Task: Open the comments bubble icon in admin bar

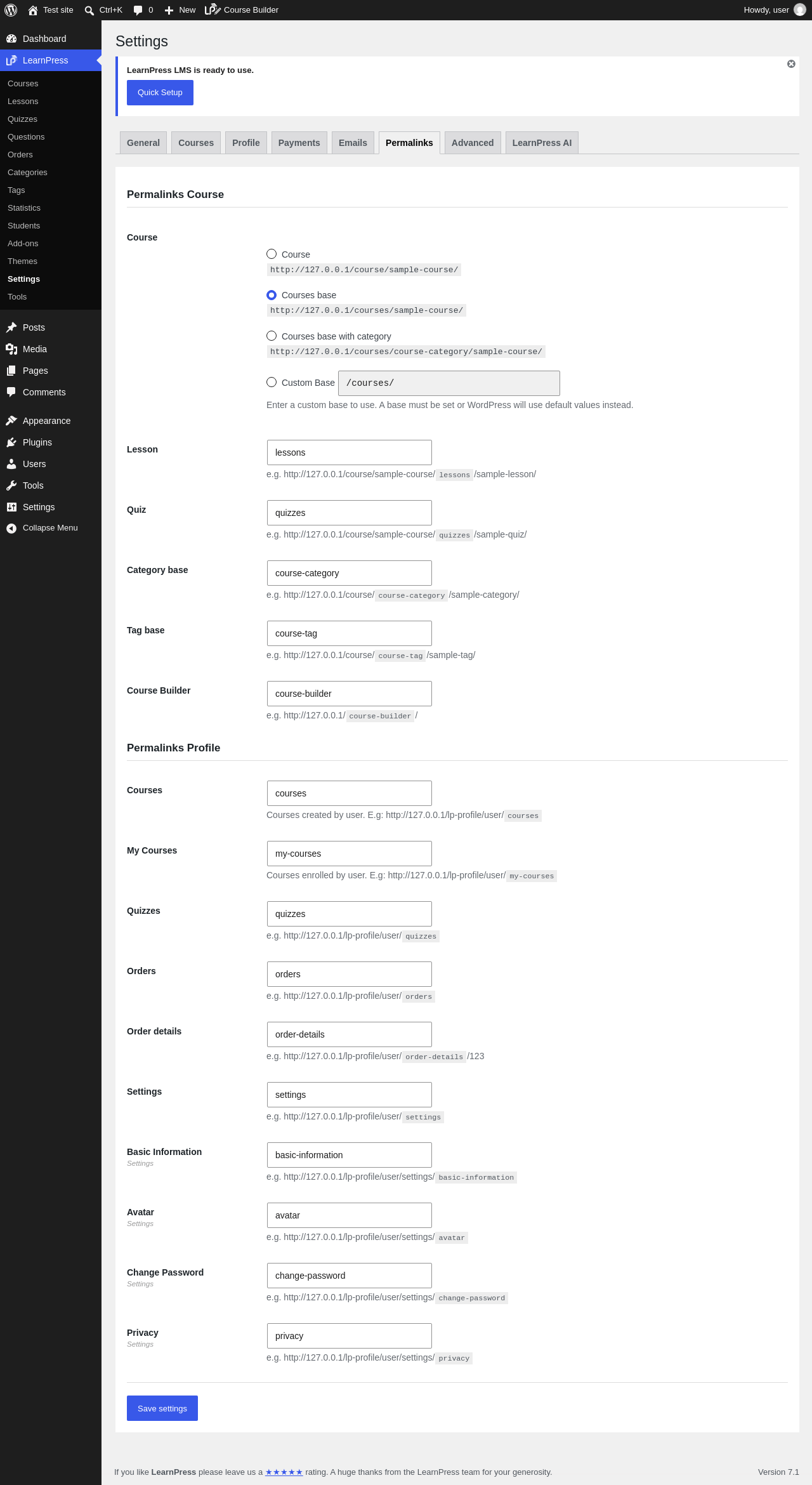Action: coord(138,10)
